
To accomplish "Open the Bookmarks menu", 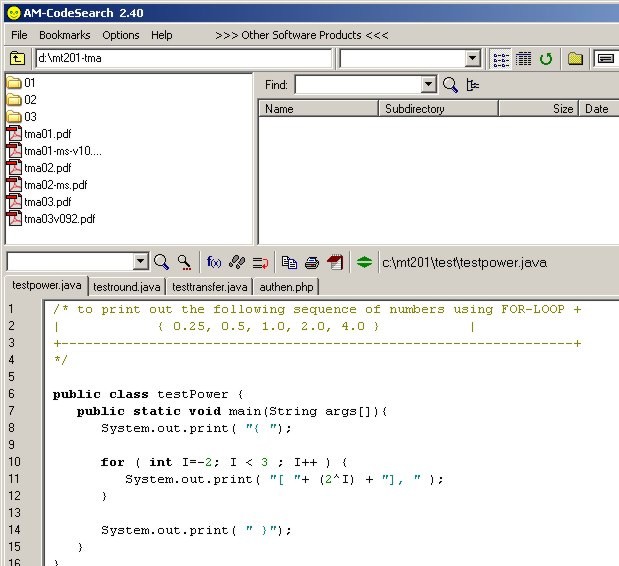I will click(65, 35).
